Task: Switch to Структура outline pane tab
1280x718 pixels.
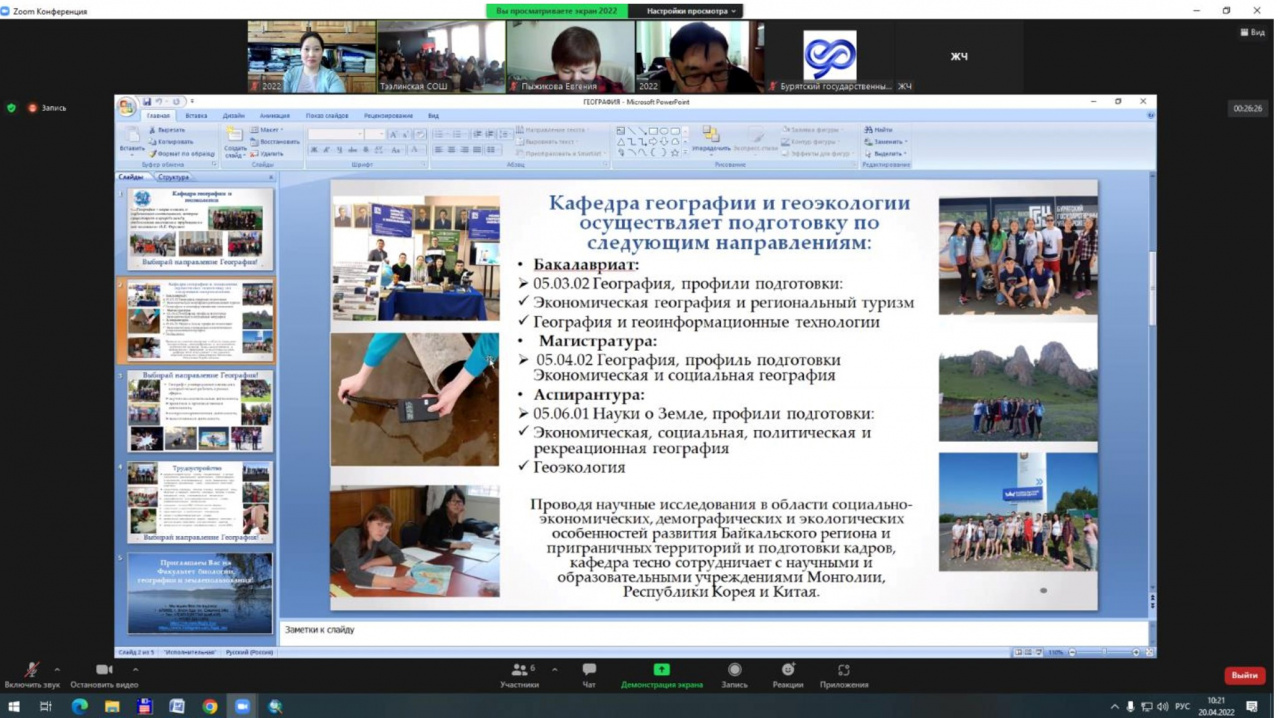Action: tap(173, 177)
